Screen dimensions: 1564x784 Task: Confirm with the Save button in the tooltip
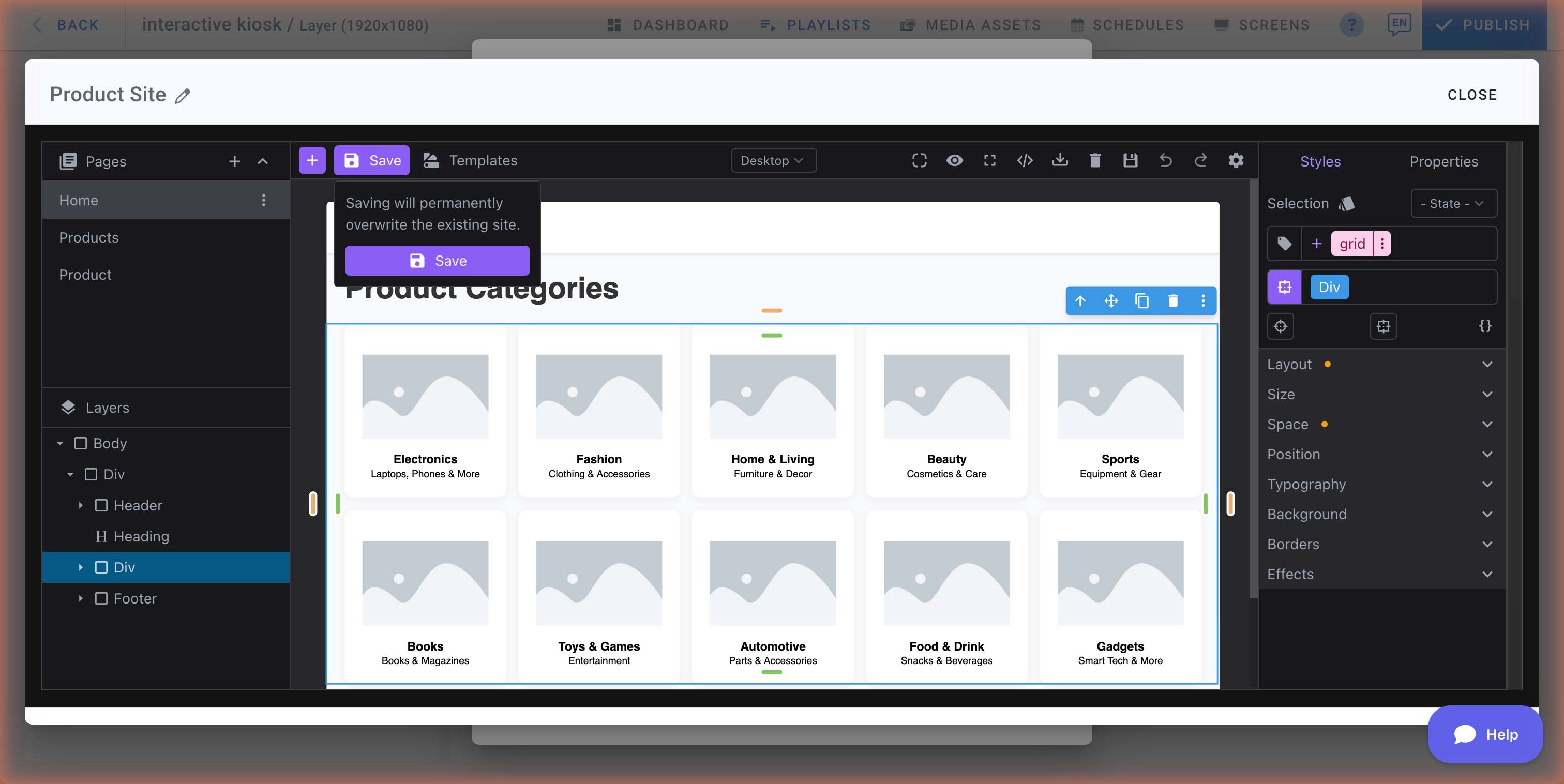coord(437,261)
